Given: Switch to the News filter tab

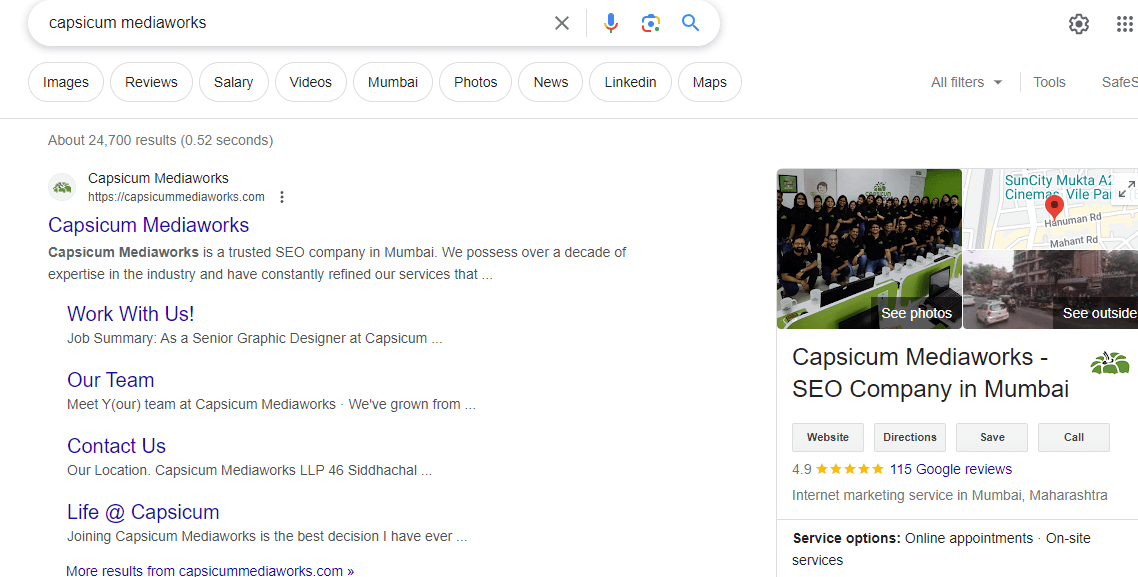Looking at the screenshot, I should pos(550,82).
